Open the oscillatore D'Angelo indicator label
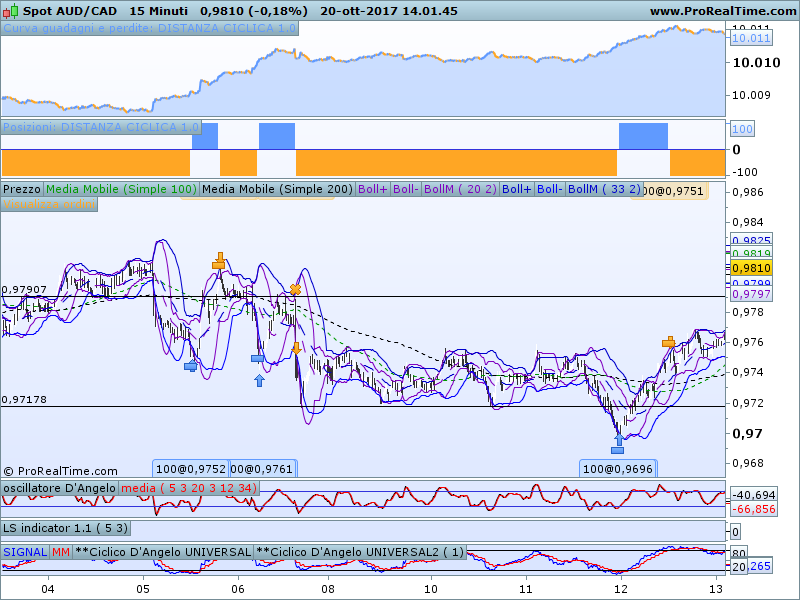800x600 pixels. pos(59,488)
